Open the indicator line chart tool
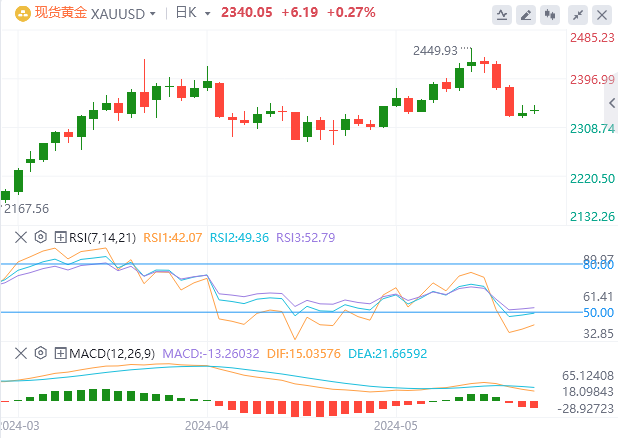The height and width of the screenshot is (438, 618). point(502,15)
